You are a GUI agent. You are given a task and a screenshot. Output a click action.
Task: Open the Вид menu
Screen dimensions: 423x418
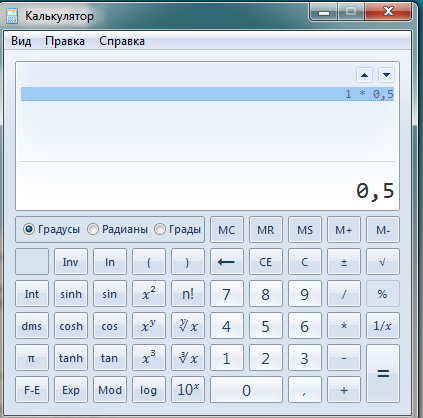point(21,41)
